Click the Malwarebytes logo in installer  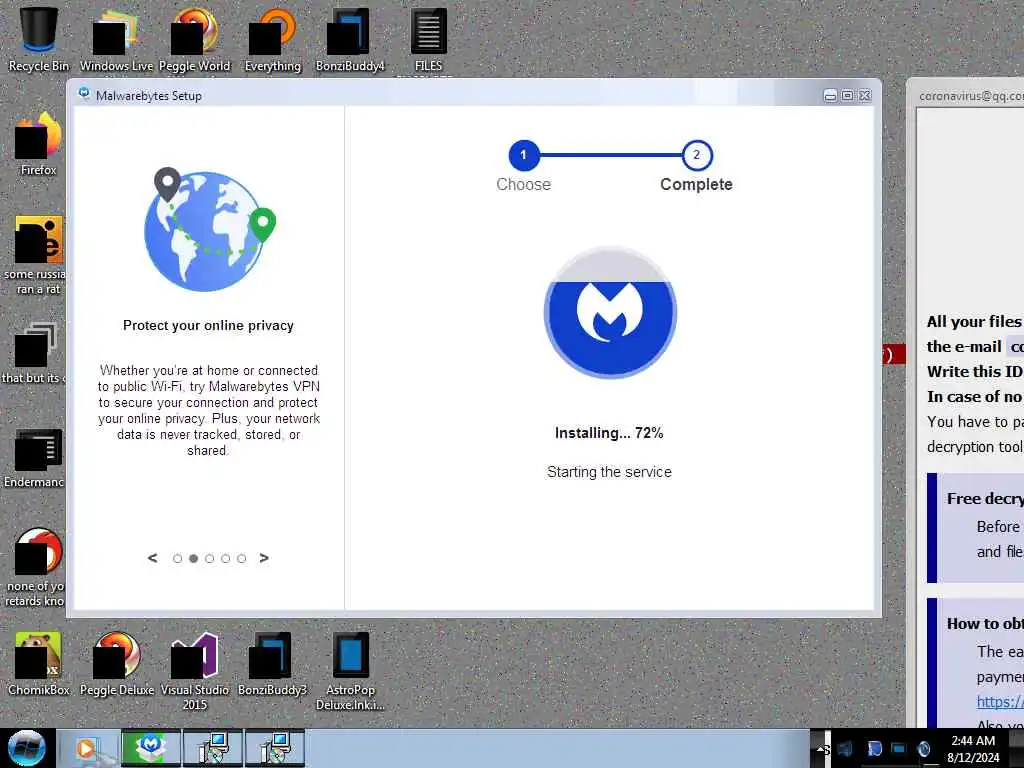[x=610, y=313]
